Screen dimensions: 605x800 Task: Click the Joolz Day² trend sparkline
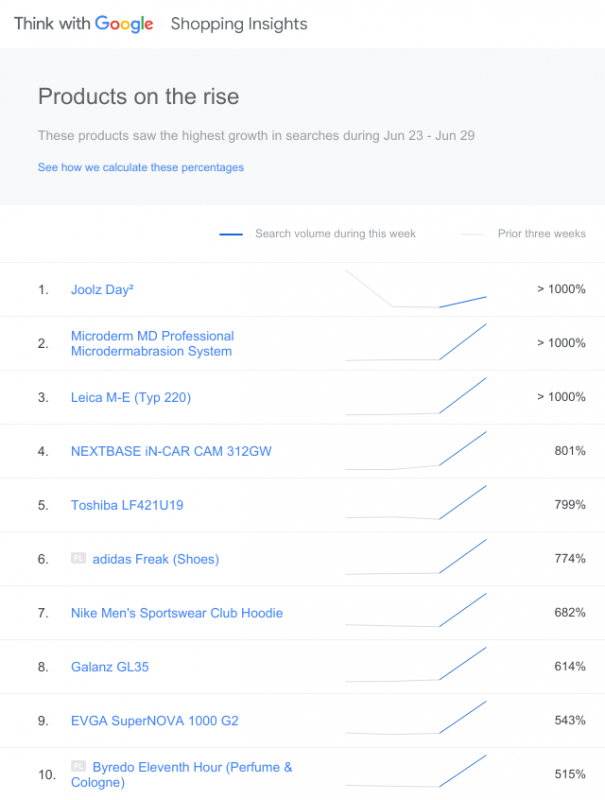(x=416, y=290)
